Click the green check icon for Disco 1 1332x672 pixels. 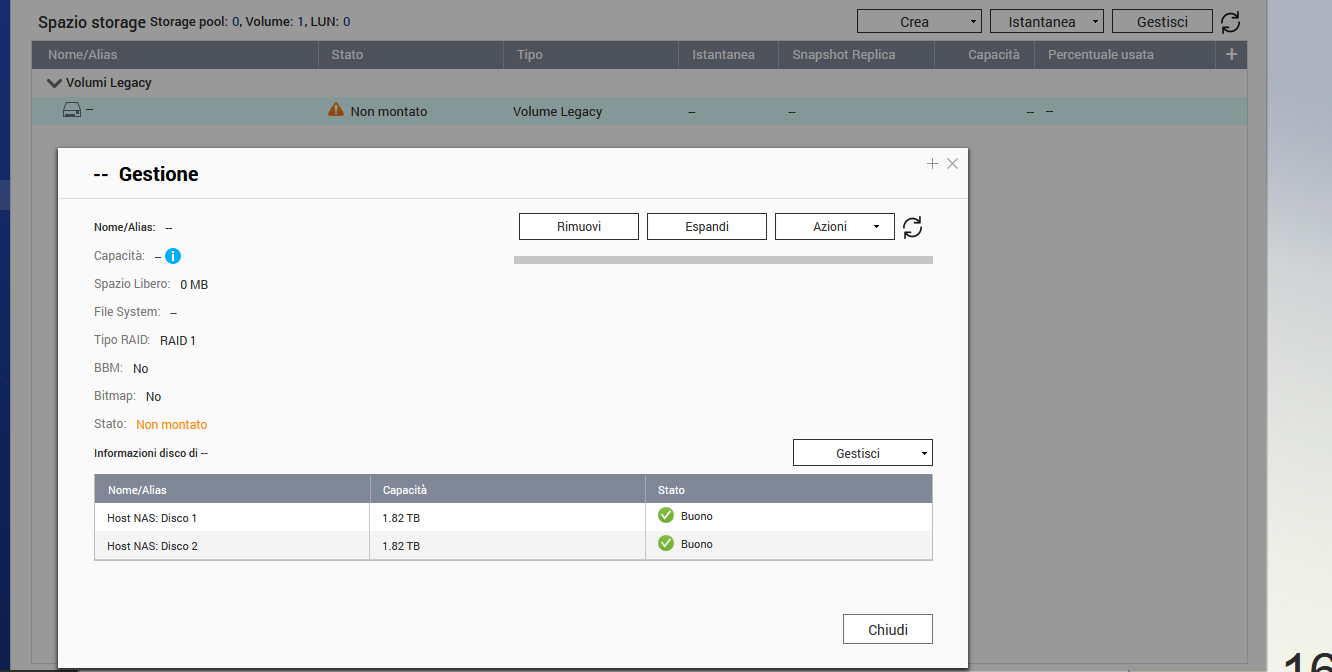666,516
